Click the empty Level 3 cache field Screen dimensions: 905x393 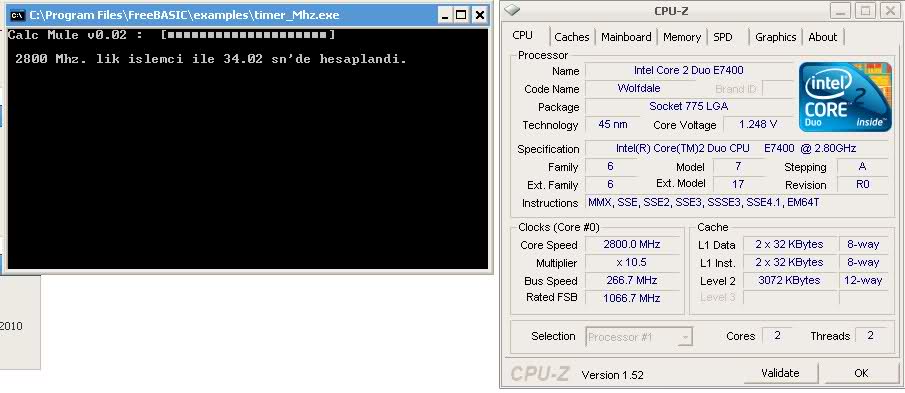pyautogui.click(x=789, y=298)
